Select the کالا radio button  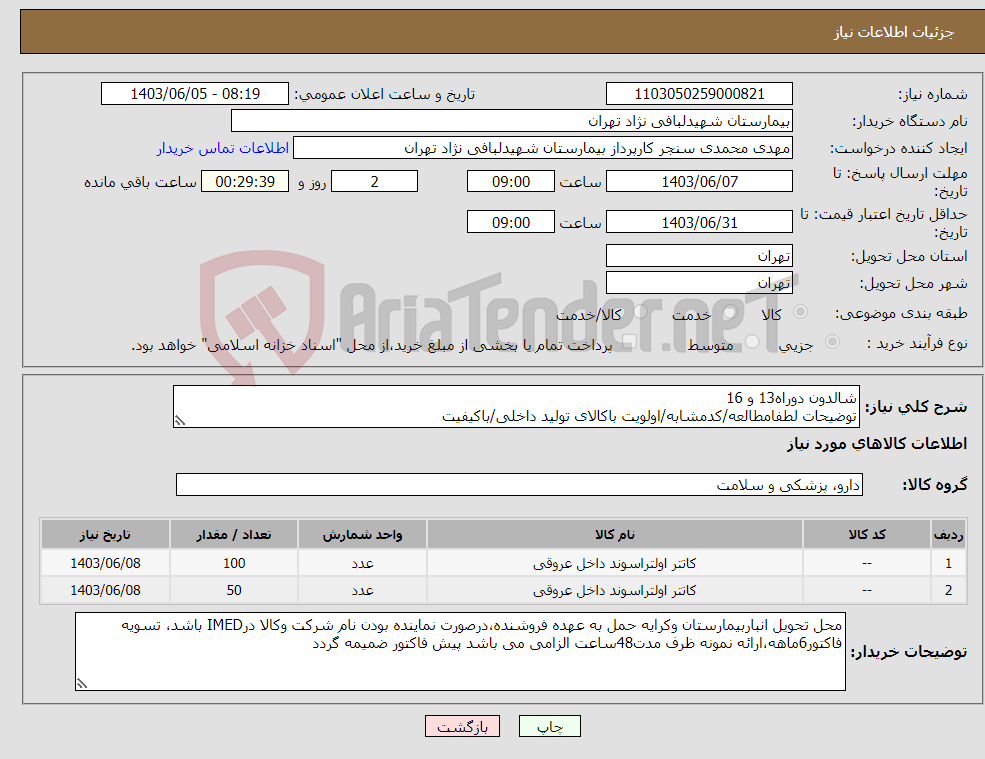pyautogui.click(x=801, y=312)
